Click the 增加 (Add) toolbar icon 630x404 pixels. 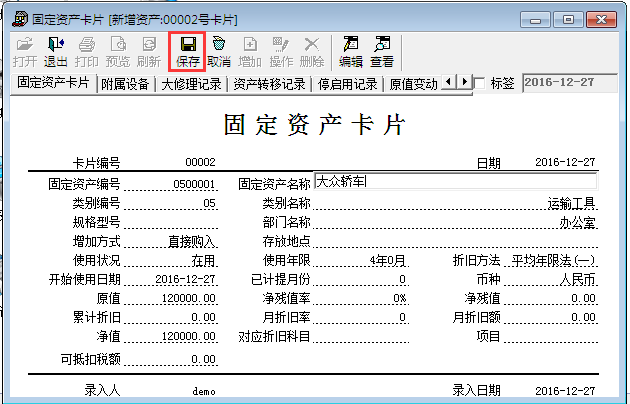tap(251, 51)
